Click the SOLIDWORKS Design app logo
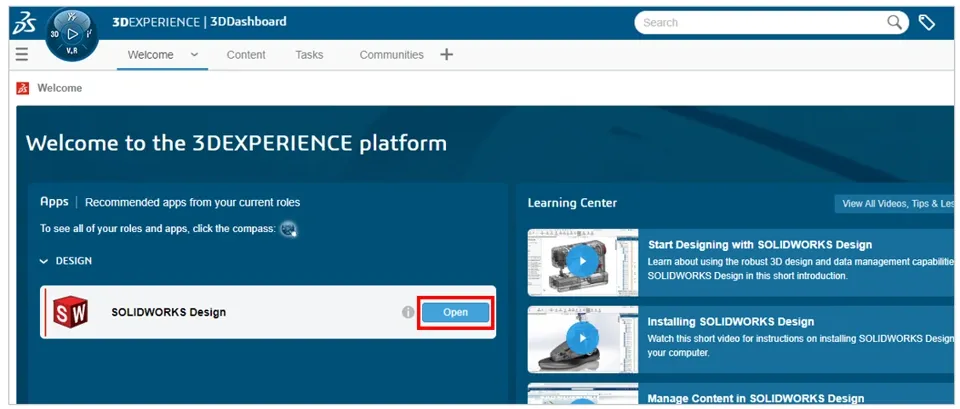The height and width of the screenshot is (409, 960). pyautogui.click(x=70, y=312)
